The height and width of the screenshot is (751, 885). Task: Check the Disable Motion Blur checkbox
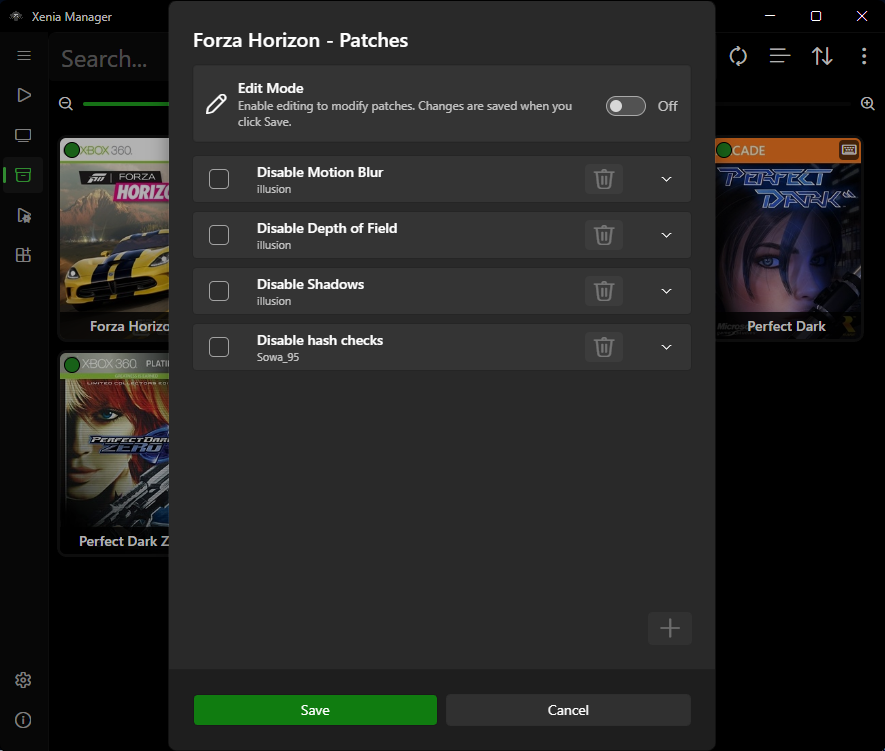(x=219, y=179)
